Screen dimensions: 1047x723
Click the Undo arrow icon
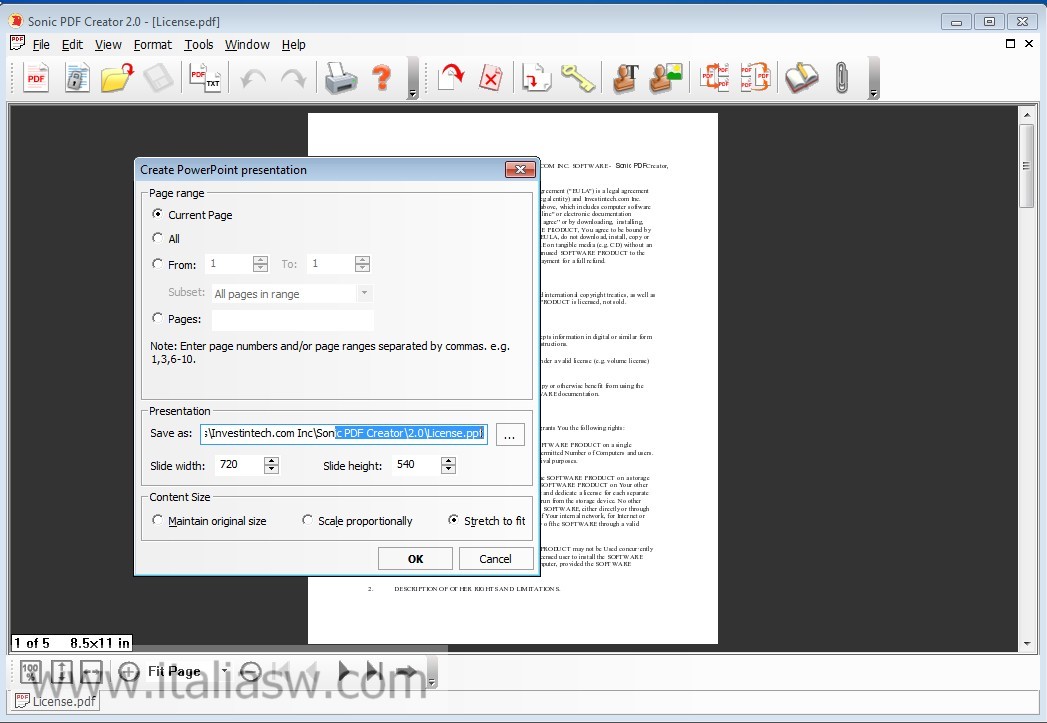tap(253, 79)
